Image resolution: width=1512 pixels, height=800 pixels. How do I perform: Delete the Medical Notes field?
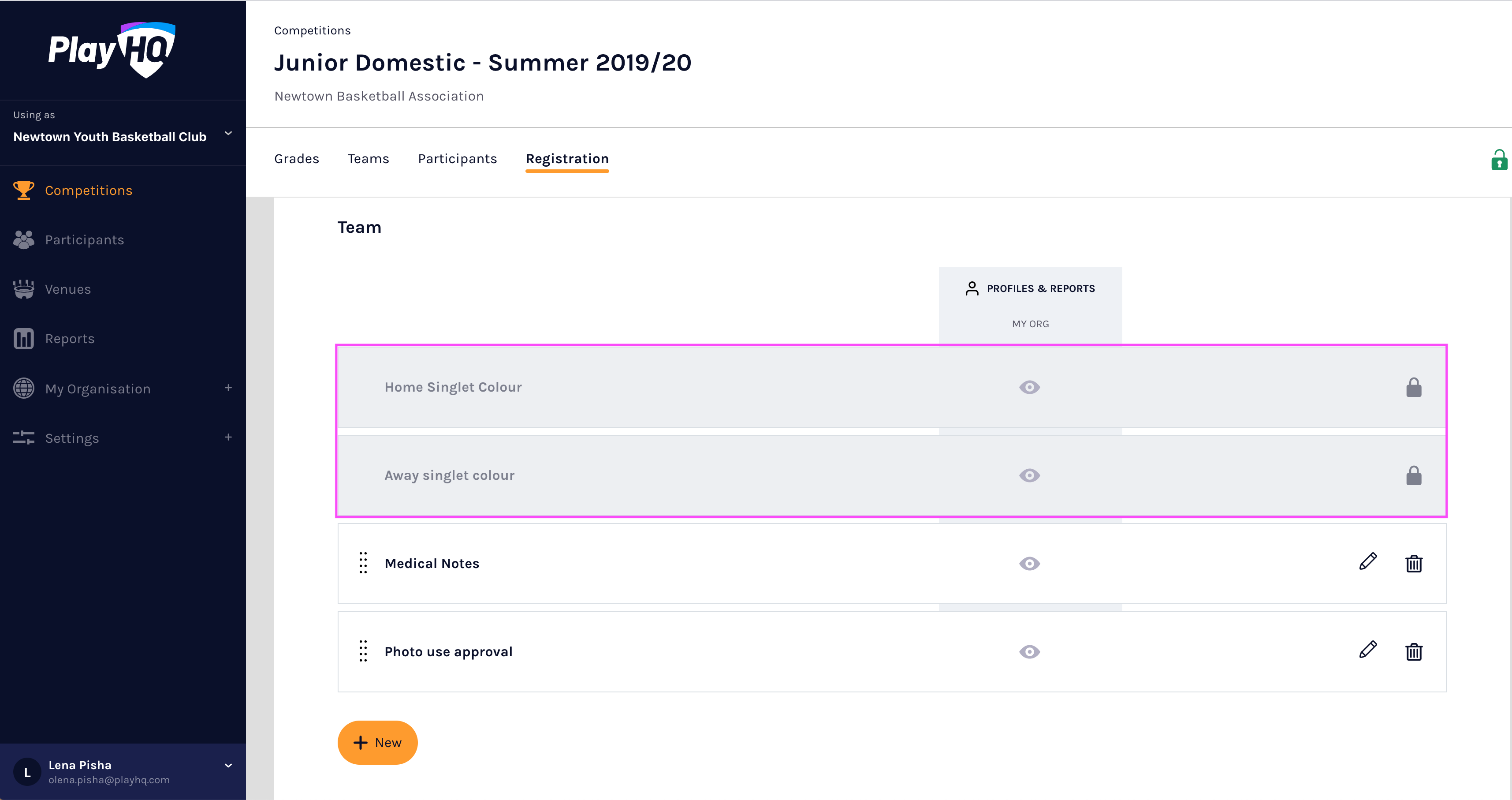[x=1413, y=563]
